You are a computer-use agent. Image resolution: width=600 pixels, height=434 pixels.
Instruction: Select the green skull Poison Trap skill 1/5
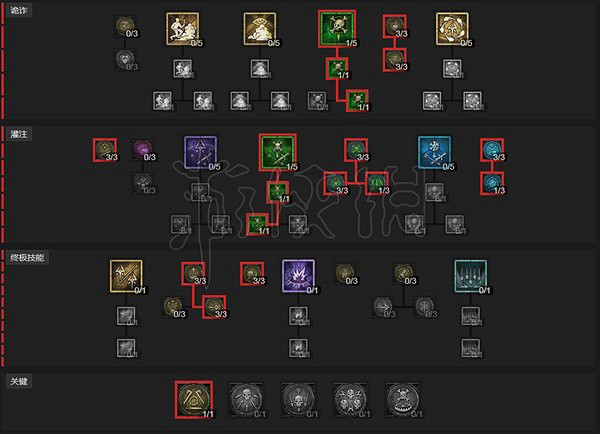337,29
